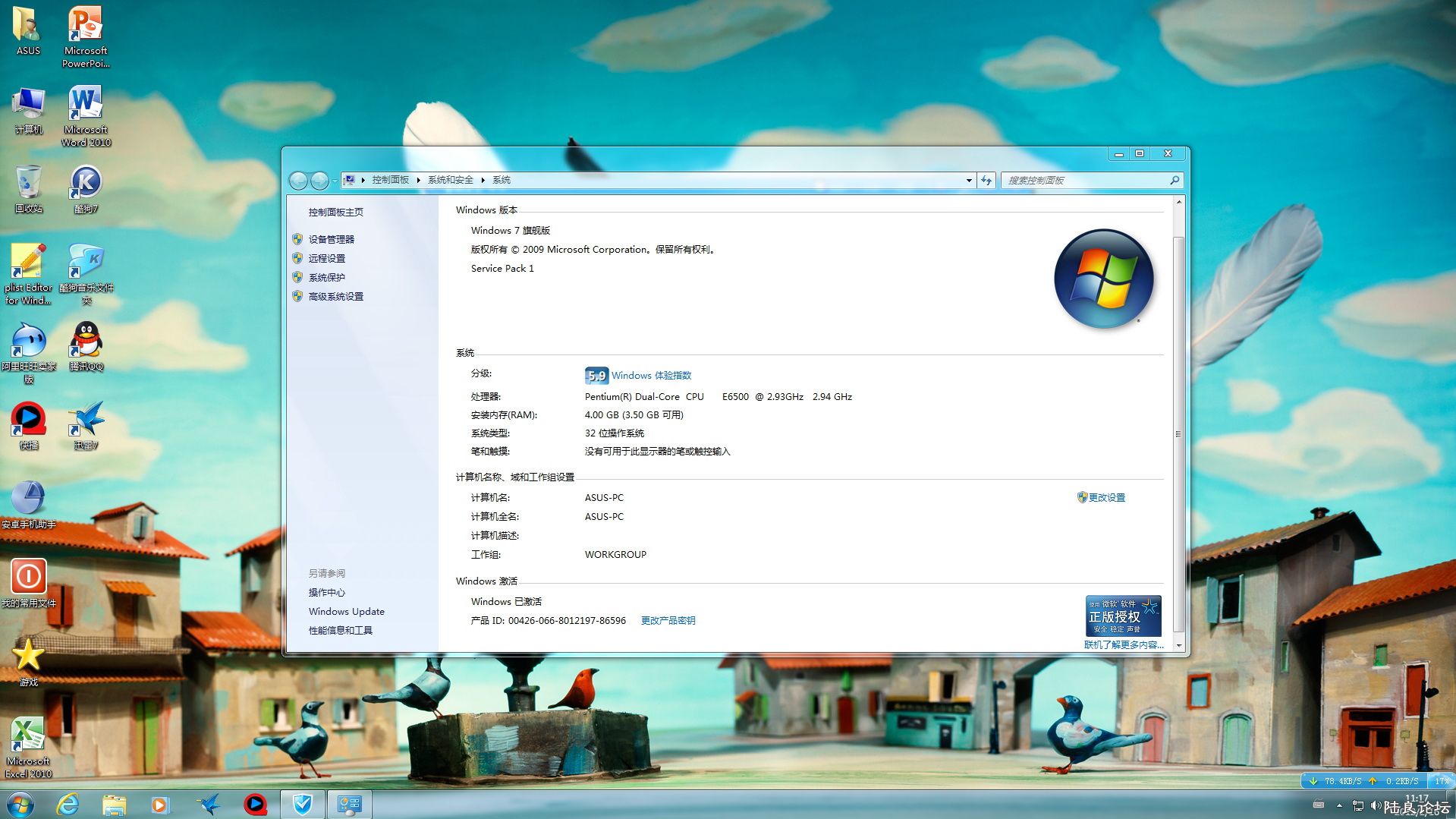Click the Windows Start orb button

tap(20, 804)
